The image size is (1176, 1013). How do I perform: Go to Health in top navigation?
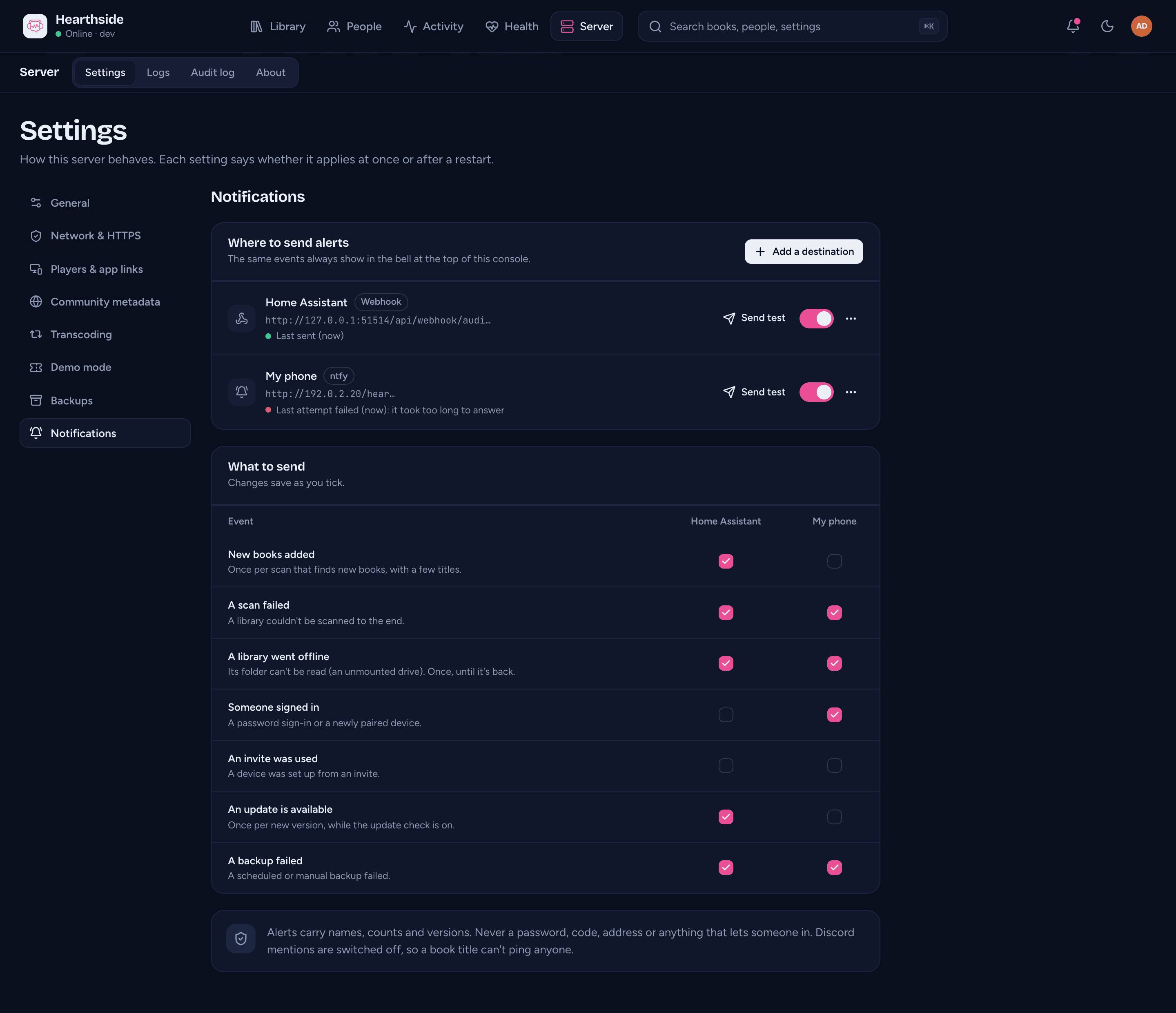pyautogui.click(x=512, y=27)
